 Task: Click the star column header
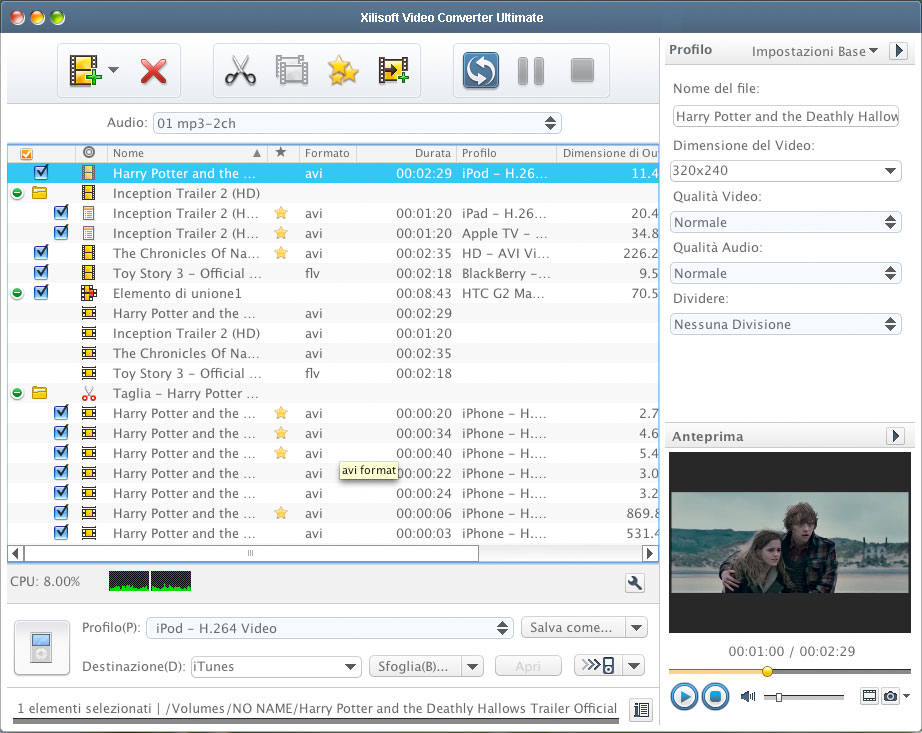pos(281,153)
